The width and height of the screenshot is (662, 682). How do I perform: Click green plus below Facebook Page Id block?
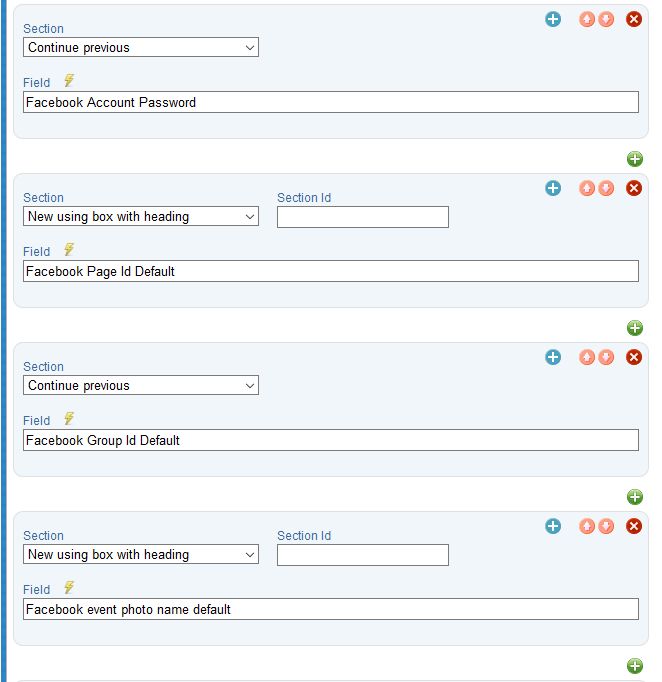635,328
